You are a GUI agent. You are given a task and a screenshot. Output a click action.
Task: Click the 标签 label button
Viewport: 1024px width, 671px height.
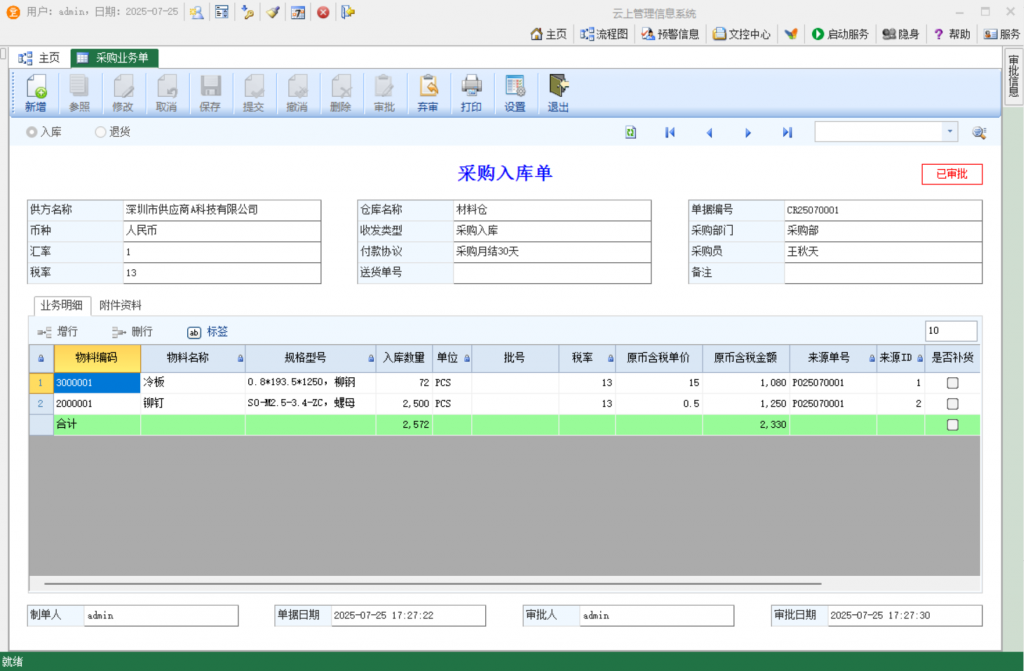click(x=208, y=332)
